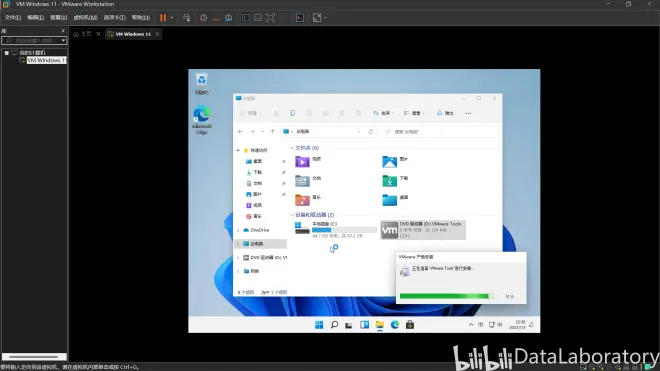Click the Explorer back arrow

pyautogui.click(x=240, y=132)
